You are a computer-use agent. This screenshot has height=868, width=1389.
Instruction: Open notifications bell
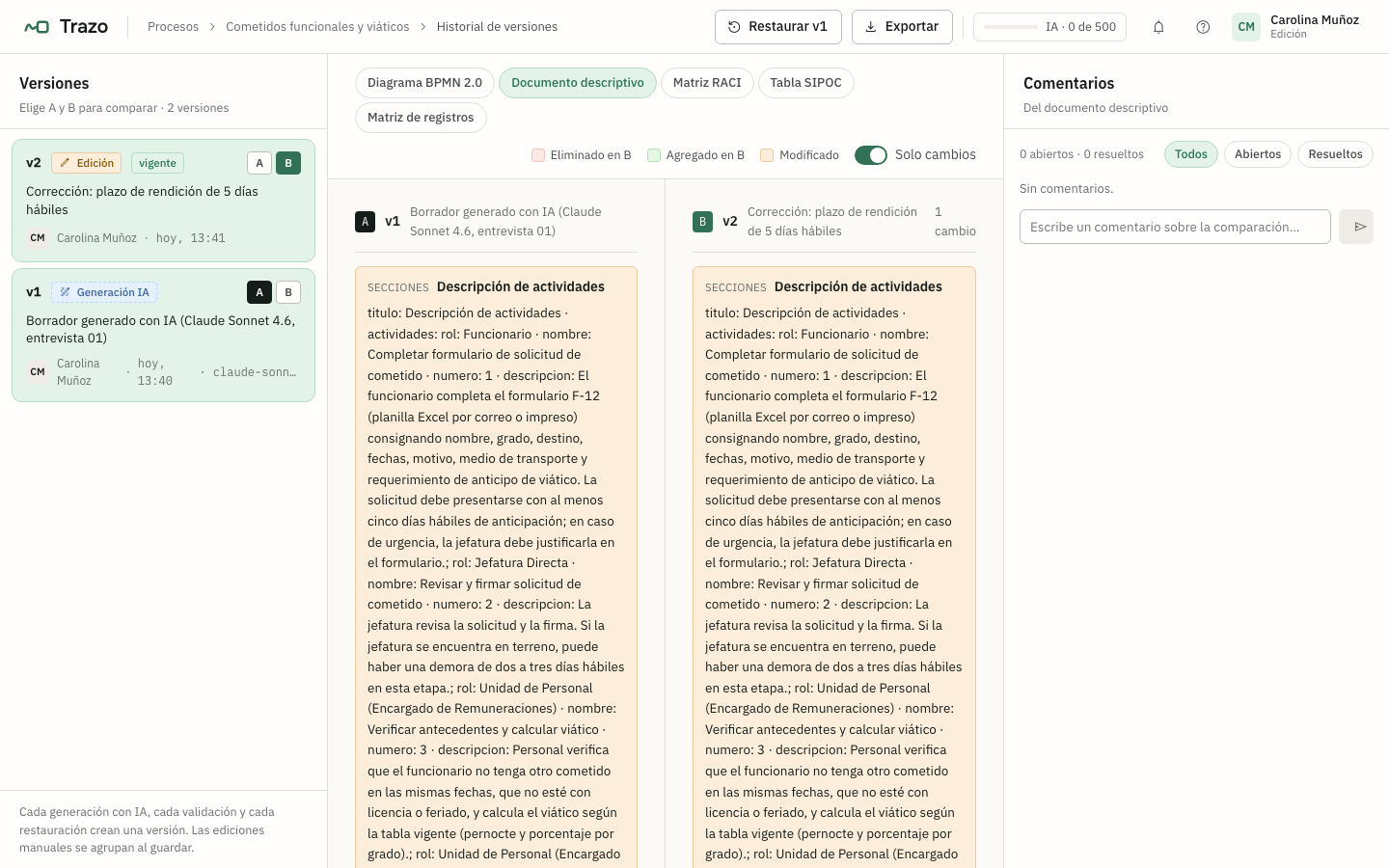click(x=1158, y=27)
